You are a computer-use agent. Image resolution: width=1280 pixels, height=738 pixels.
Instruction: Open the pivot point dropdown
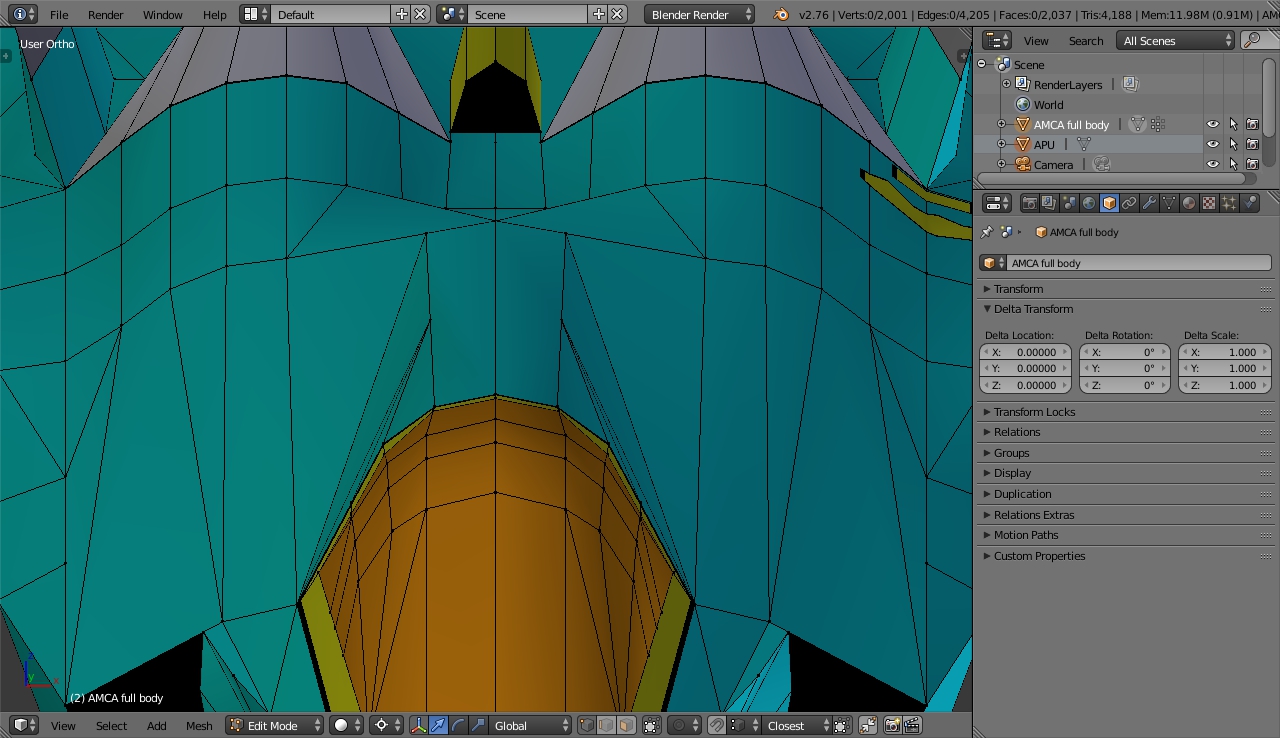(x=385, y=725)
